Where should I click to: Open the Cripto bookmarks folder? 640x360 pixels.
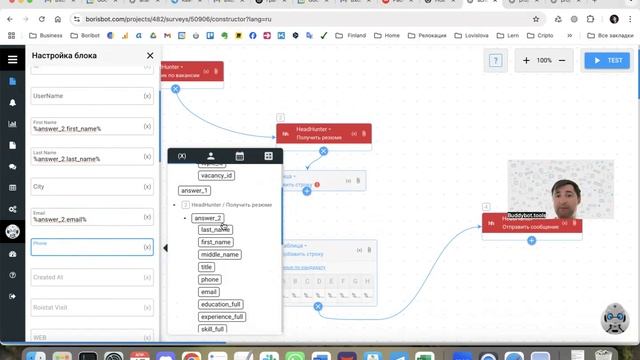pyautogui.click(x=540, y=36)
